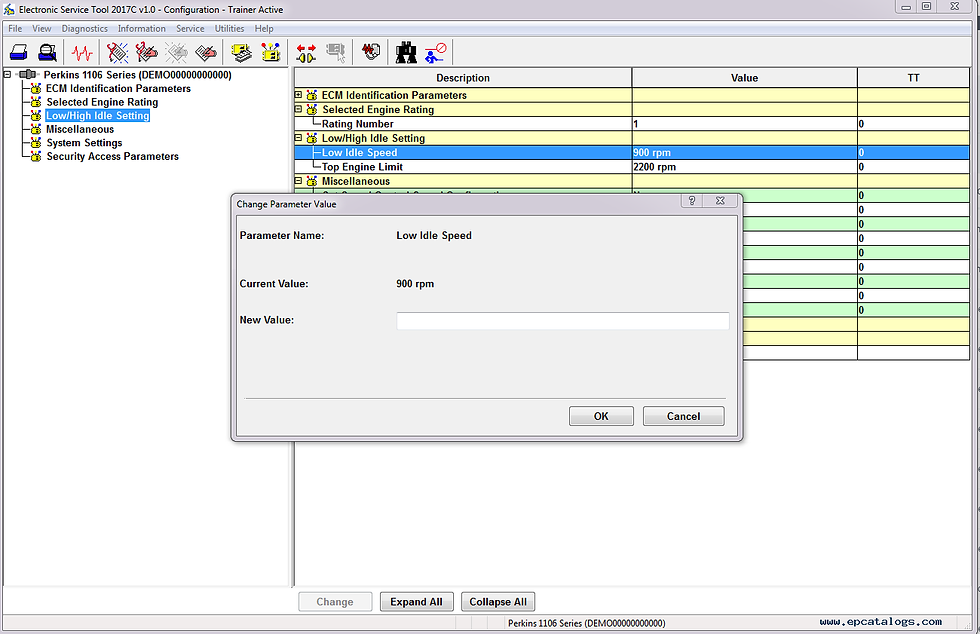
Task: Open Logged Diagnostic Codes icon
Action: click(x=146, y=53)
